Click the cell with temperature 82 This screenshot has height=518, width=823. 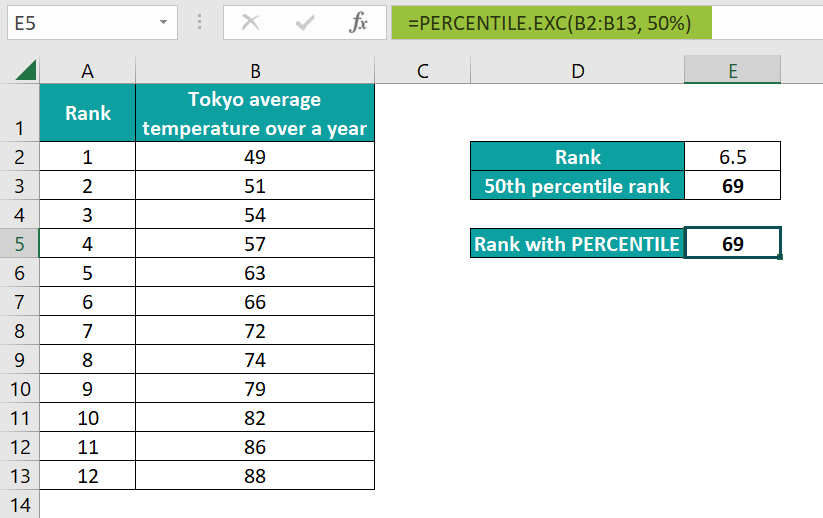[x=255, y=418]
